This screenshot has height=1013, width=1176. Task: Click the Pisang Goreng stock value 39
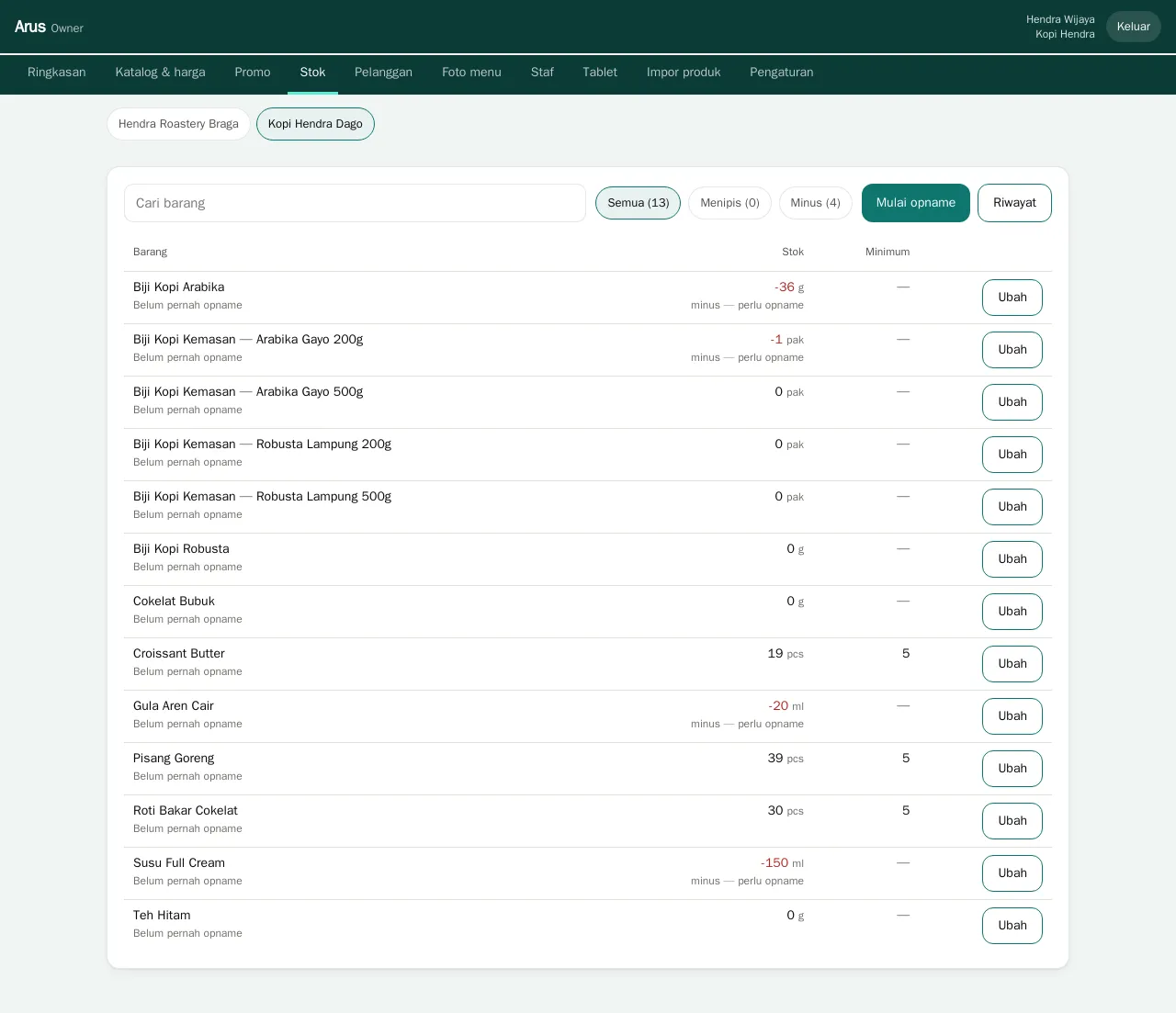pos(775,759)
